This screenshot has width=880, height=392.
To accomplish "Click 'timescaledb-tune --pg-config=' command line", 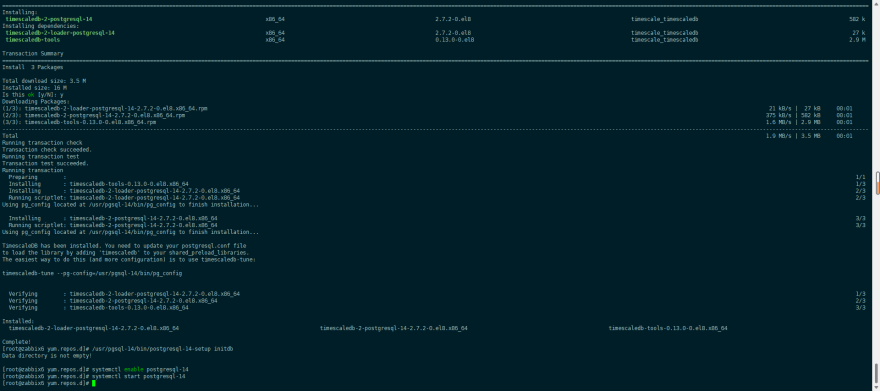I will tap(92, 273).
